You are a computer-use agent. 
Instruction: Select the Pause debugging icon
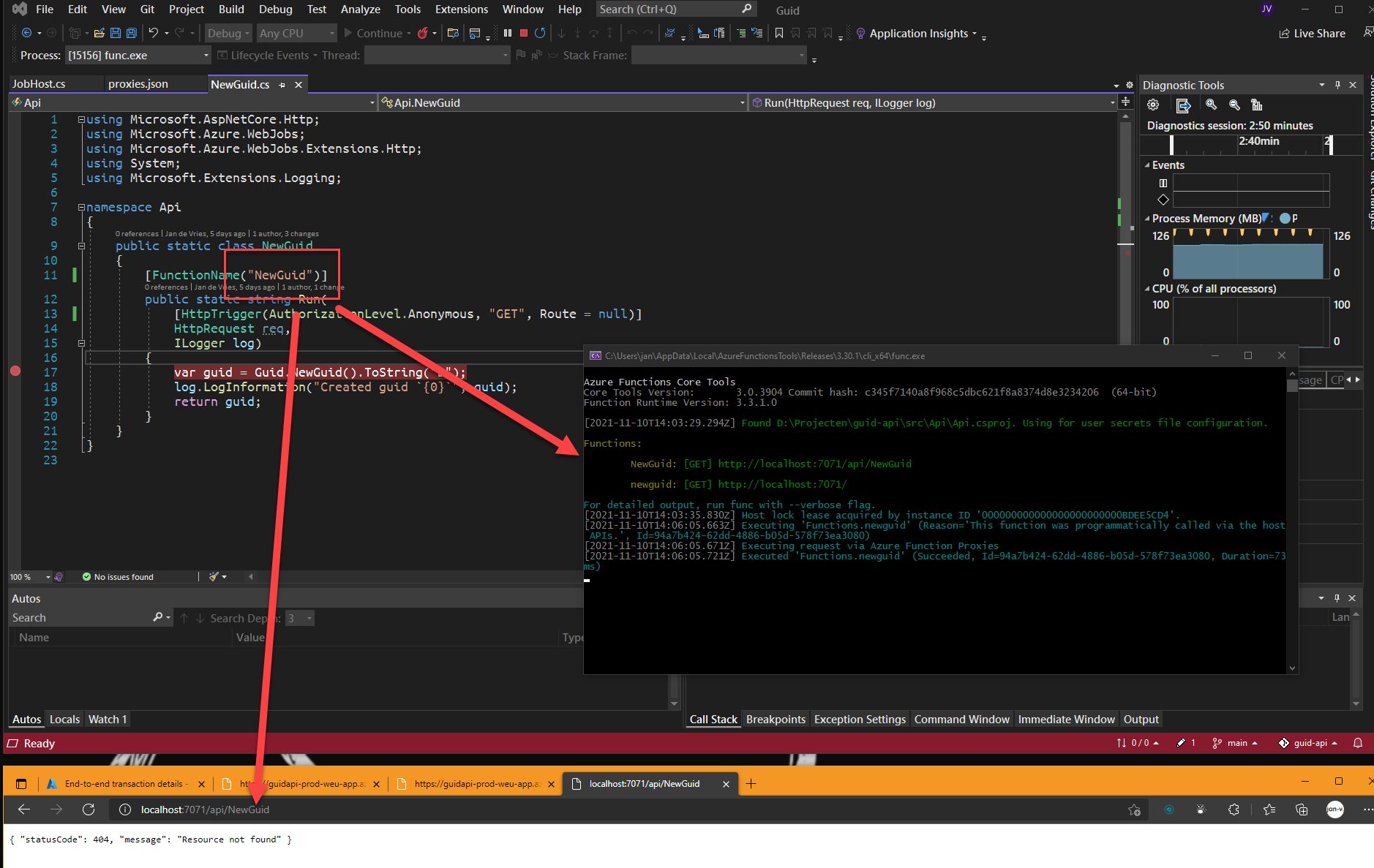508,33
